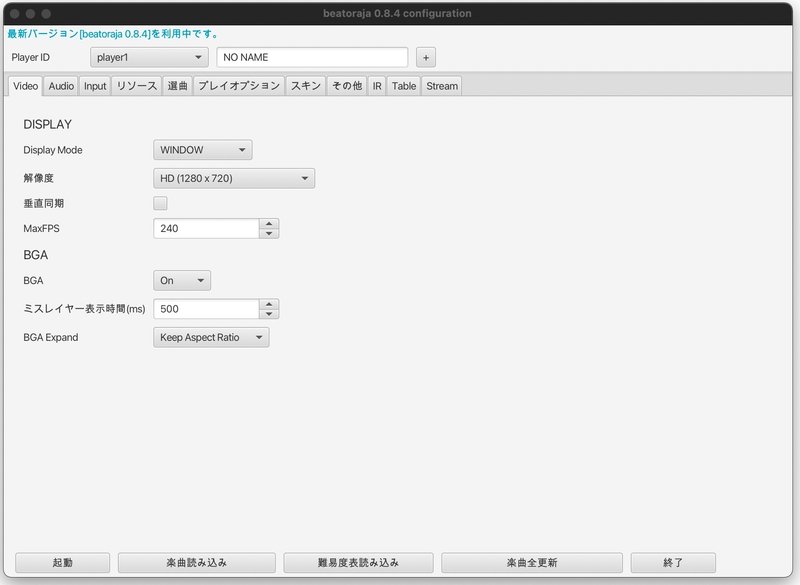Click the 解像度 label

tap(38, 178)
